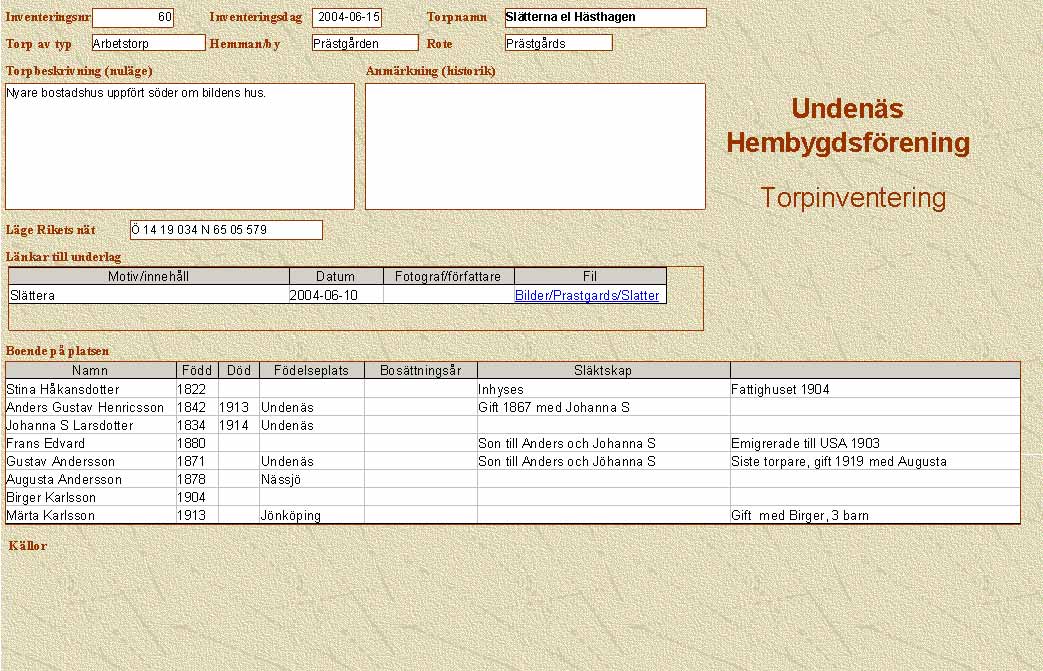Screen dimensions: 1043x671
Task: Select the Inventeringsdag date field
Action: (346, 17)
